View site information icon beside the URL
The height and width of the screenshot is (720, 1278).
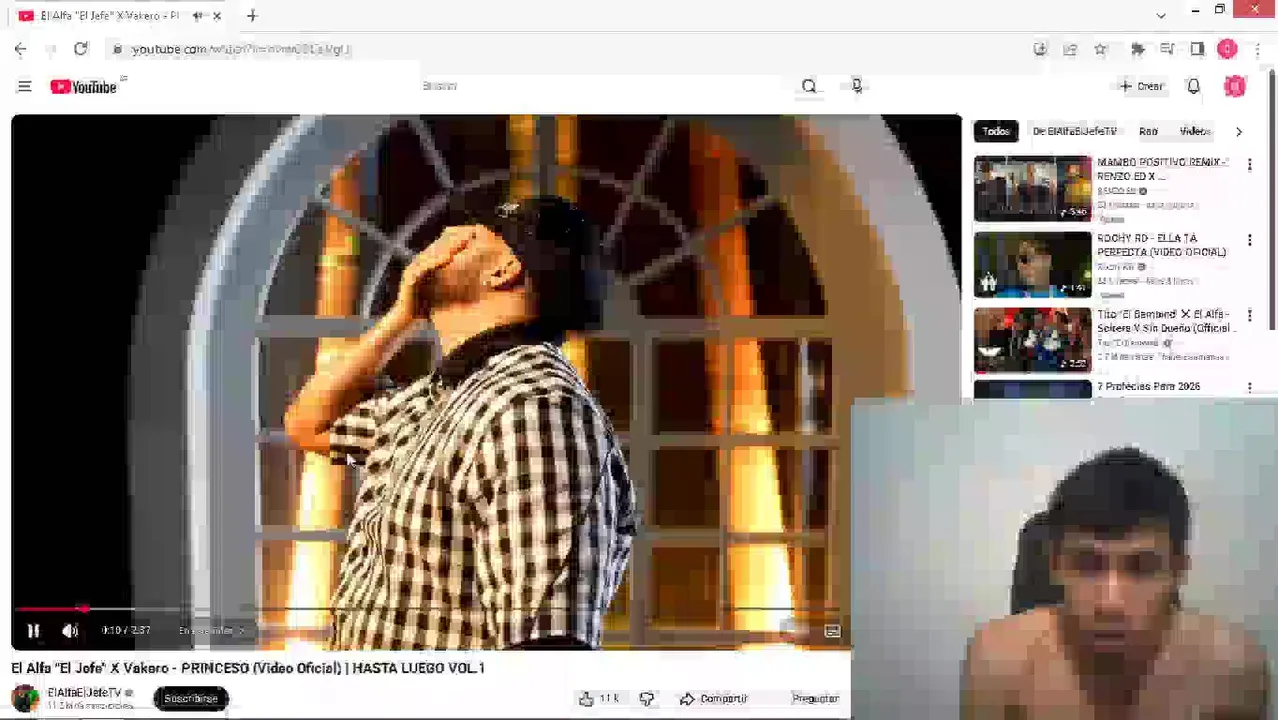click(x=117, y=49)
